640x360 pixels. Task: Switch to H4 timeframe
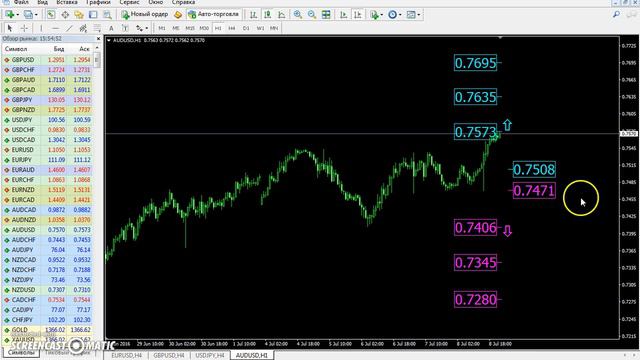(x=232, y=28)
